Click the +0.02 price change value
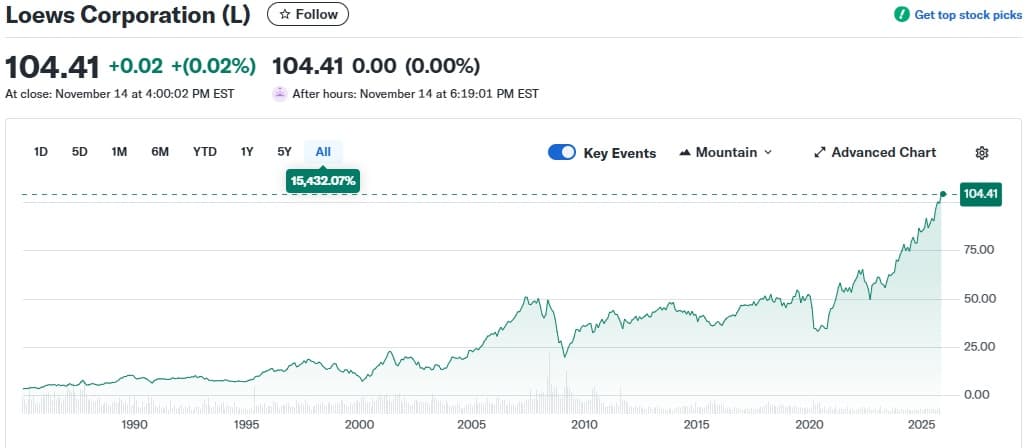Image resolution: width=1036 pixels, height=448 pixels. click(x=137, y=66)
